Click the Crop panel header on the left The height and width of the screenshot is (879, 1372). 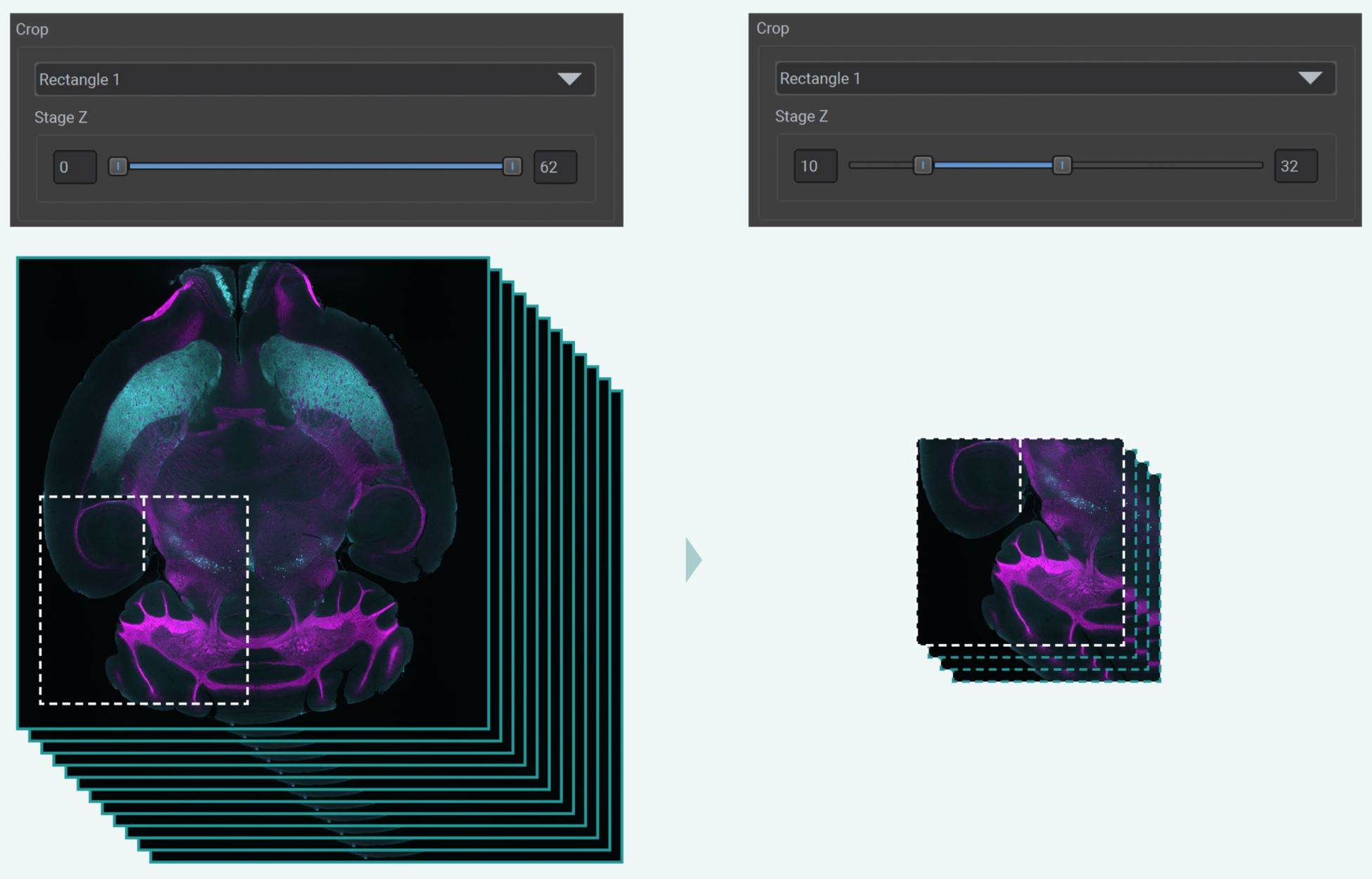[32, 29]
